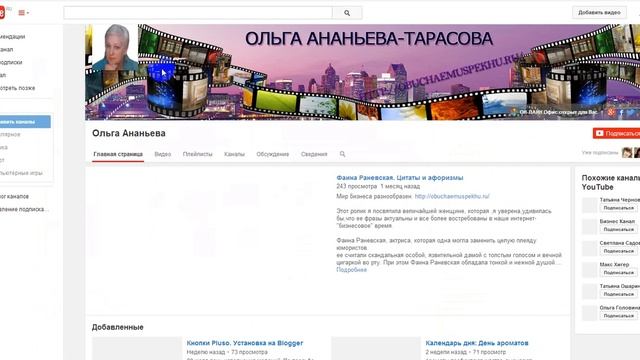Open thumbnail of Кнопки Pluso video
The image size is (640, 360).
(x=137, y=349)
